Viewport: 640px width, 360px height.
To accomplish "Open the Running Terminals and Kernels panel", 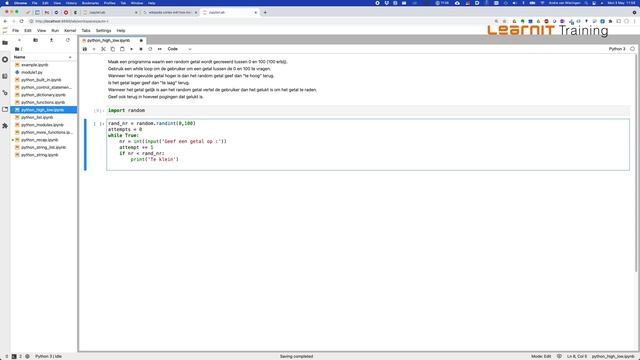I will (x=5, y=60).
